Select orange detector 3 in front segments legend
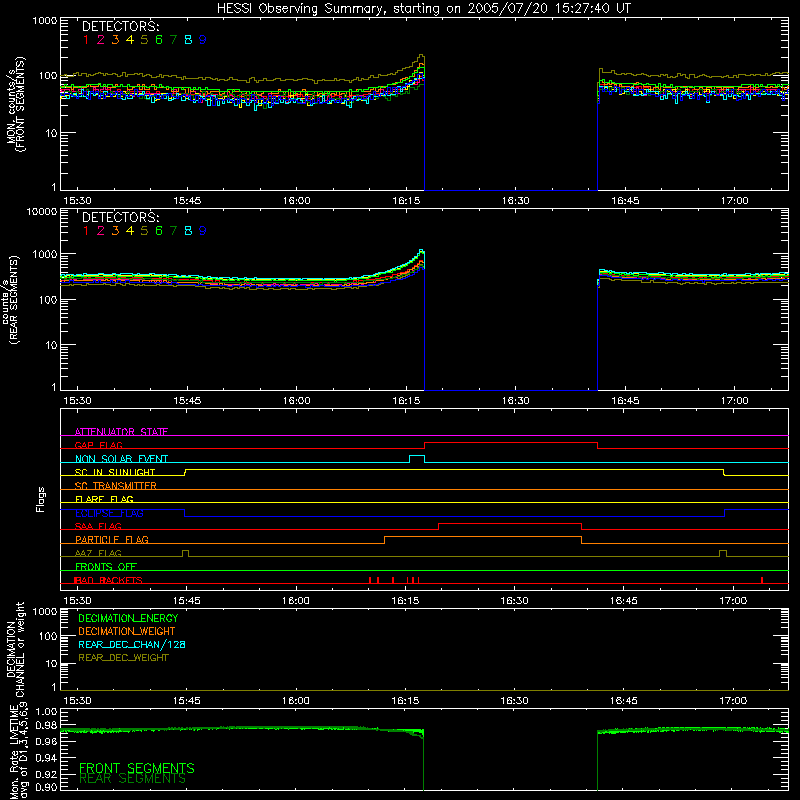Image resolution: width=800 pixels, height=800 pixels. (x=115, y=40)
